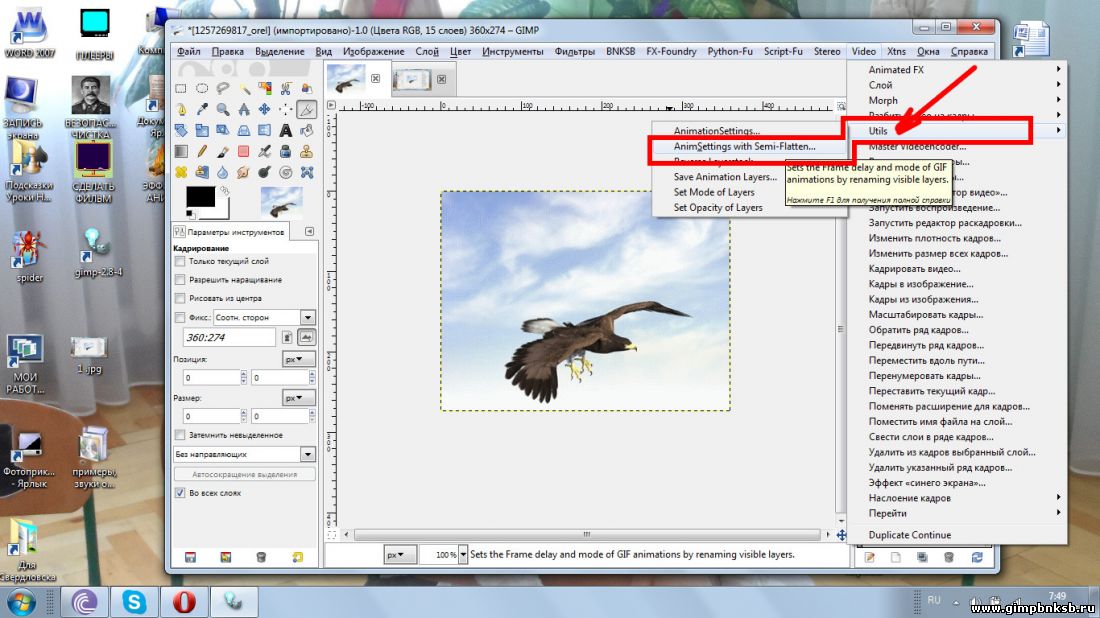Click 'AnimSettings with Semi-Flatten...' menu entry
The height and width of the screenshot is (618, 1100).
[744, 147]
